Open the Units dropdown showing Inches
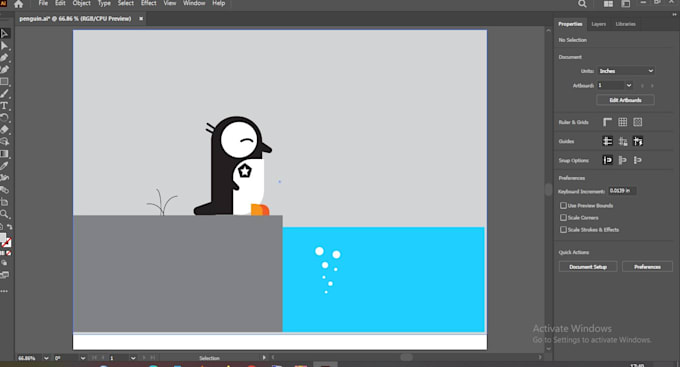 tap(626, 71)
